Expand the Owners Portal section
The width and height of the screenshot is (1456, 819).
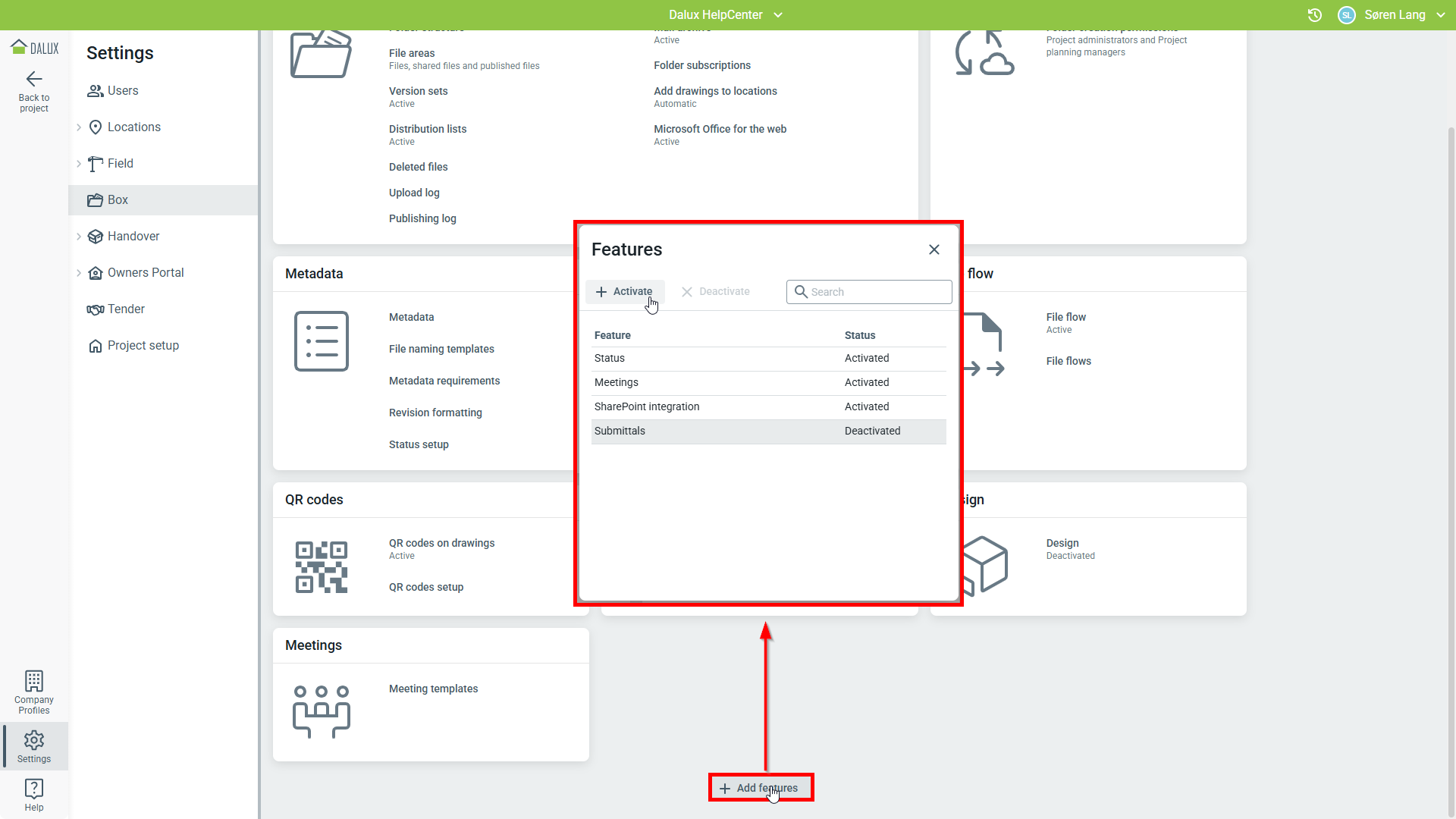coord(79,273)
